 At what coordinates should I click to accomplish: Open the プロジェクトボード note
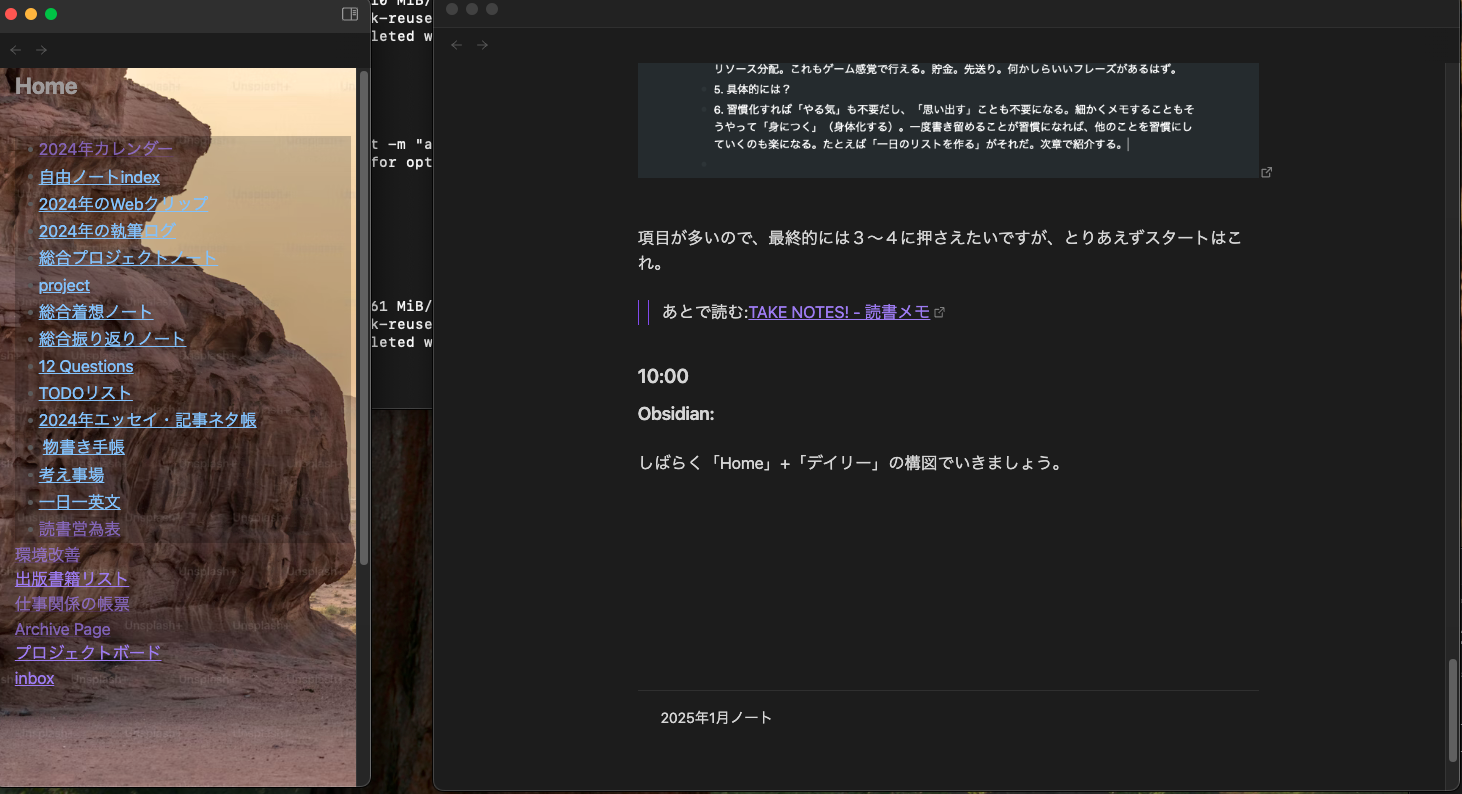pyautogui.click(x=88, y=652)
